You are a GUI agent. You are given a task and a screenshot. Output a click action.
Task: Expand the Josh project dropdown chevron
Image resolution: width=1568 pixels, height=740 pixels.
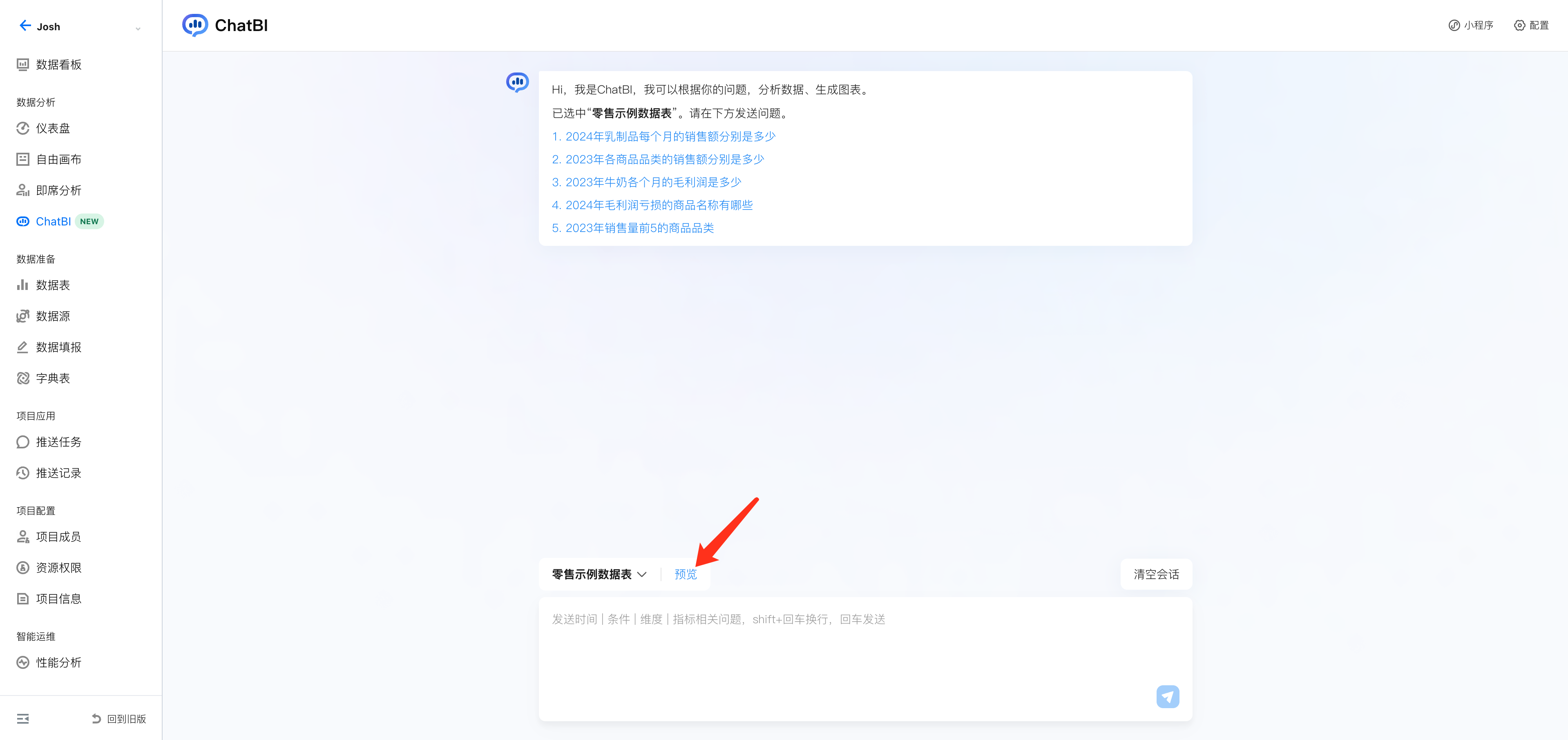[138, 28]
